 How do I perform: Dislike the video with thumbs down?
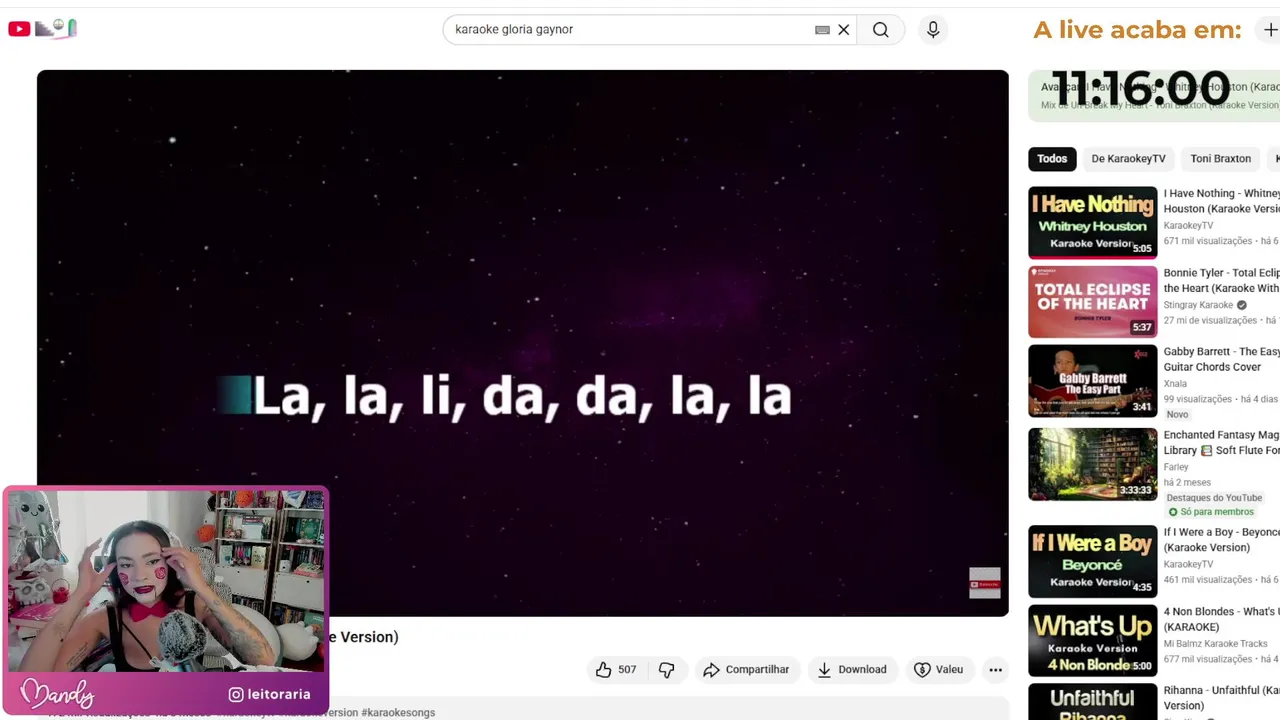[667, 670]
